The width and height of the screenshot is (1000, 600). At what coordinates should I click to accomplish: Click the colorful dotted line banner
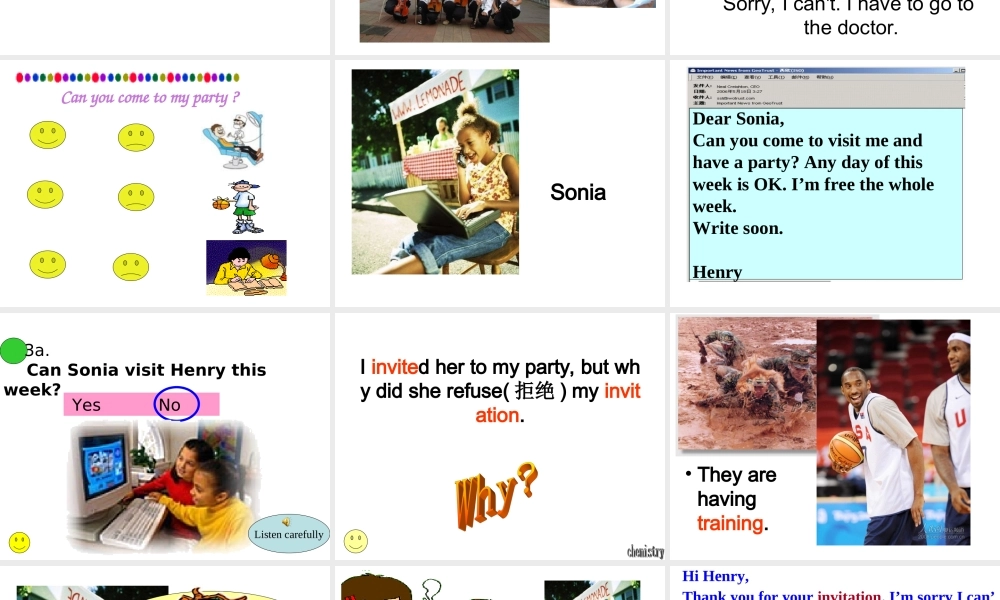click(128, 77)
